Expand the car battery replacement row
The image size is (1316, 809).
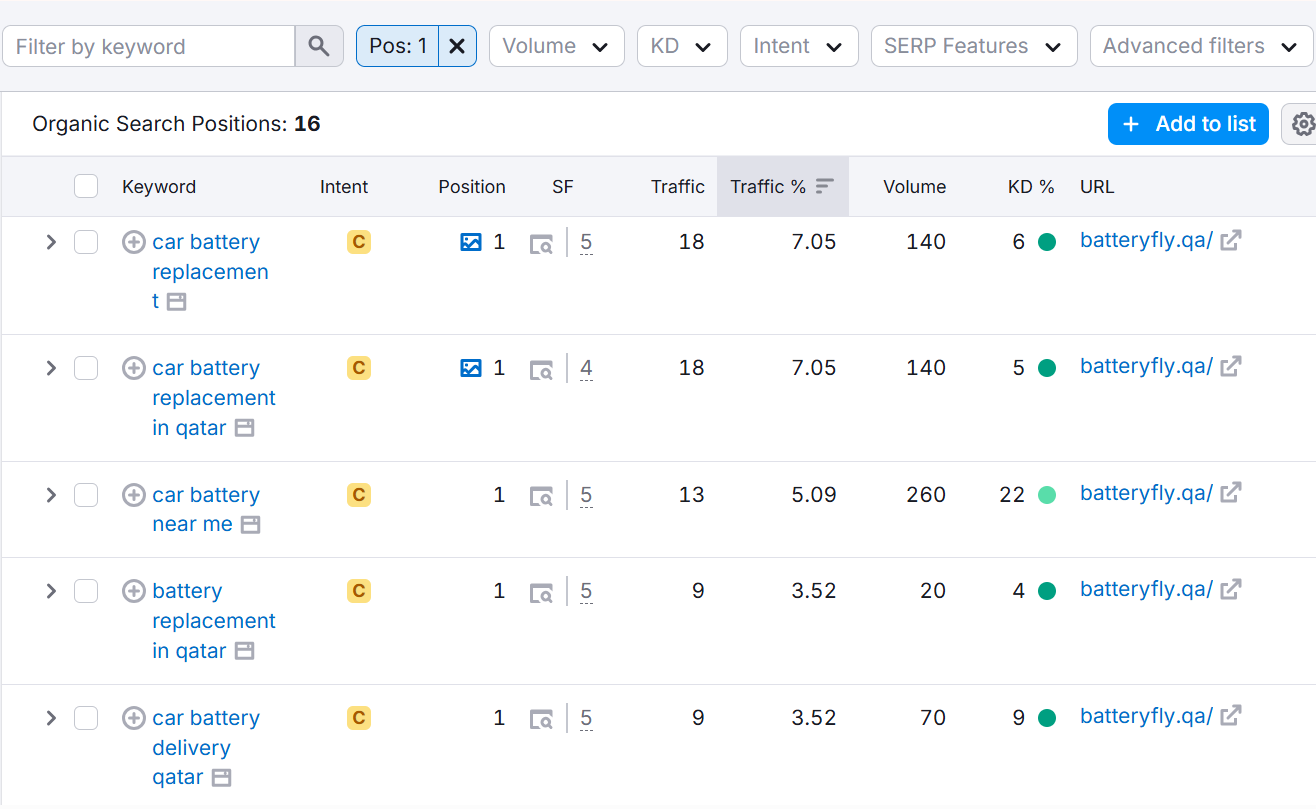click(x=50, y=241)
